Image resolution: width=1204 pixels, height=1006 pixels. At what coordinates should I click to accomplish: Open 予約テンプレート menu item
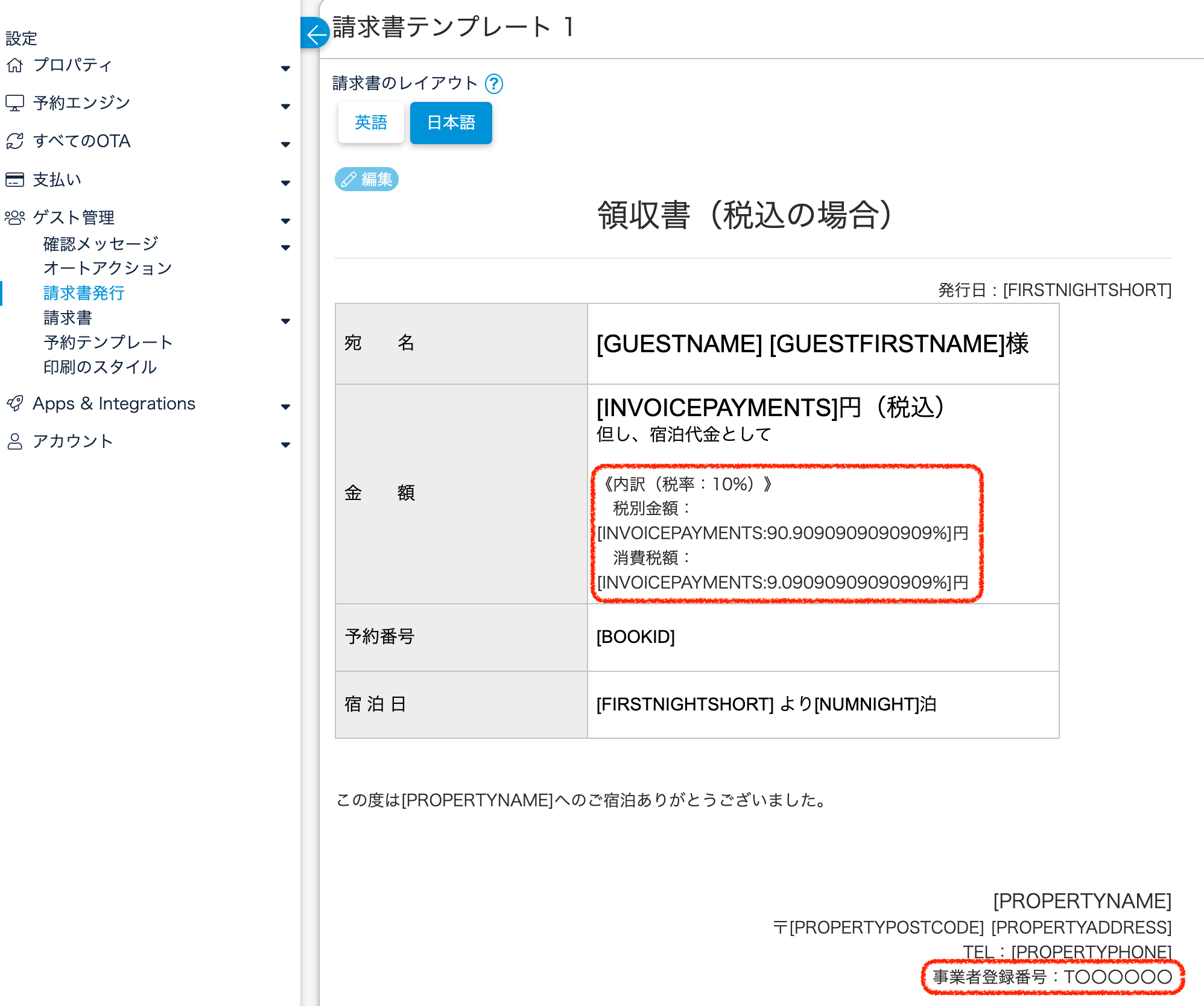pyautogui.click(x=108, y=343)
